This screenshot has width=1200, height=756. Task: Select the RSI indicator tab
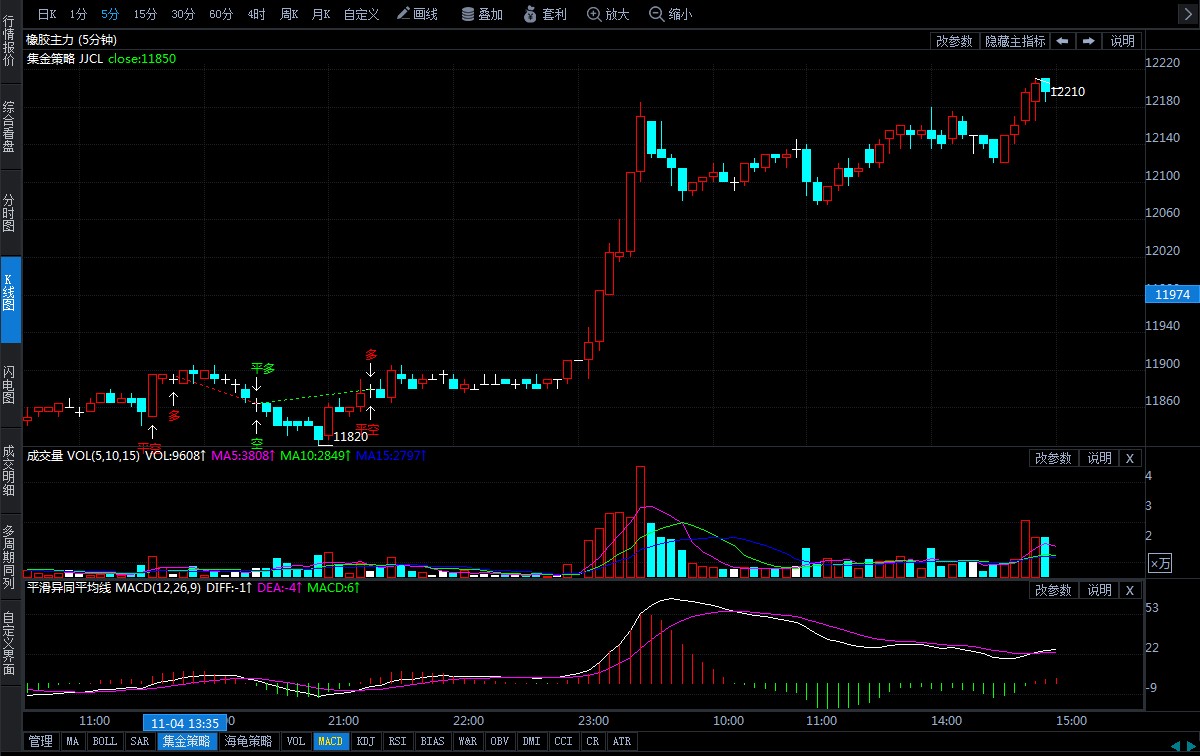398,742
